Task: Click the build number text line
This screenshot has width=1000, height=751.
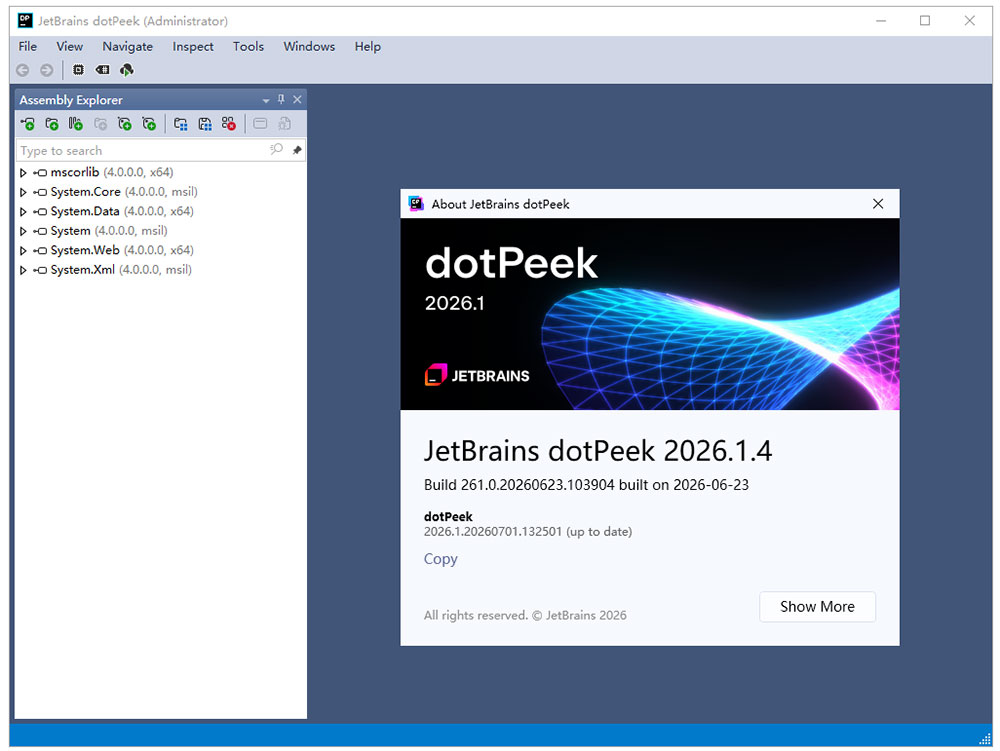Action: coord(586,485)
